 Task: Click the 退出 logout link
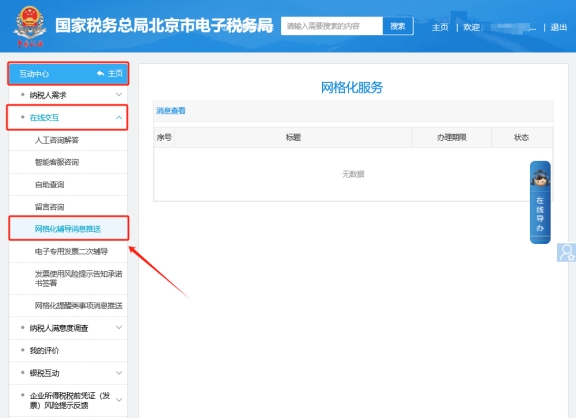coord(558,27)
